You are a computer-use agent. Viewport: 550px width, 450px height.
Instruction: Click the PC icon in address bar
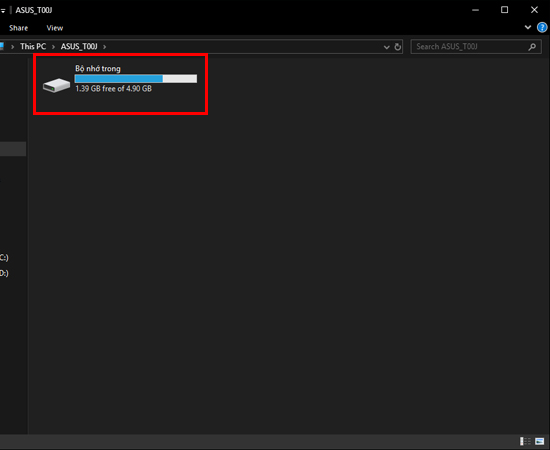click(2, 46)
